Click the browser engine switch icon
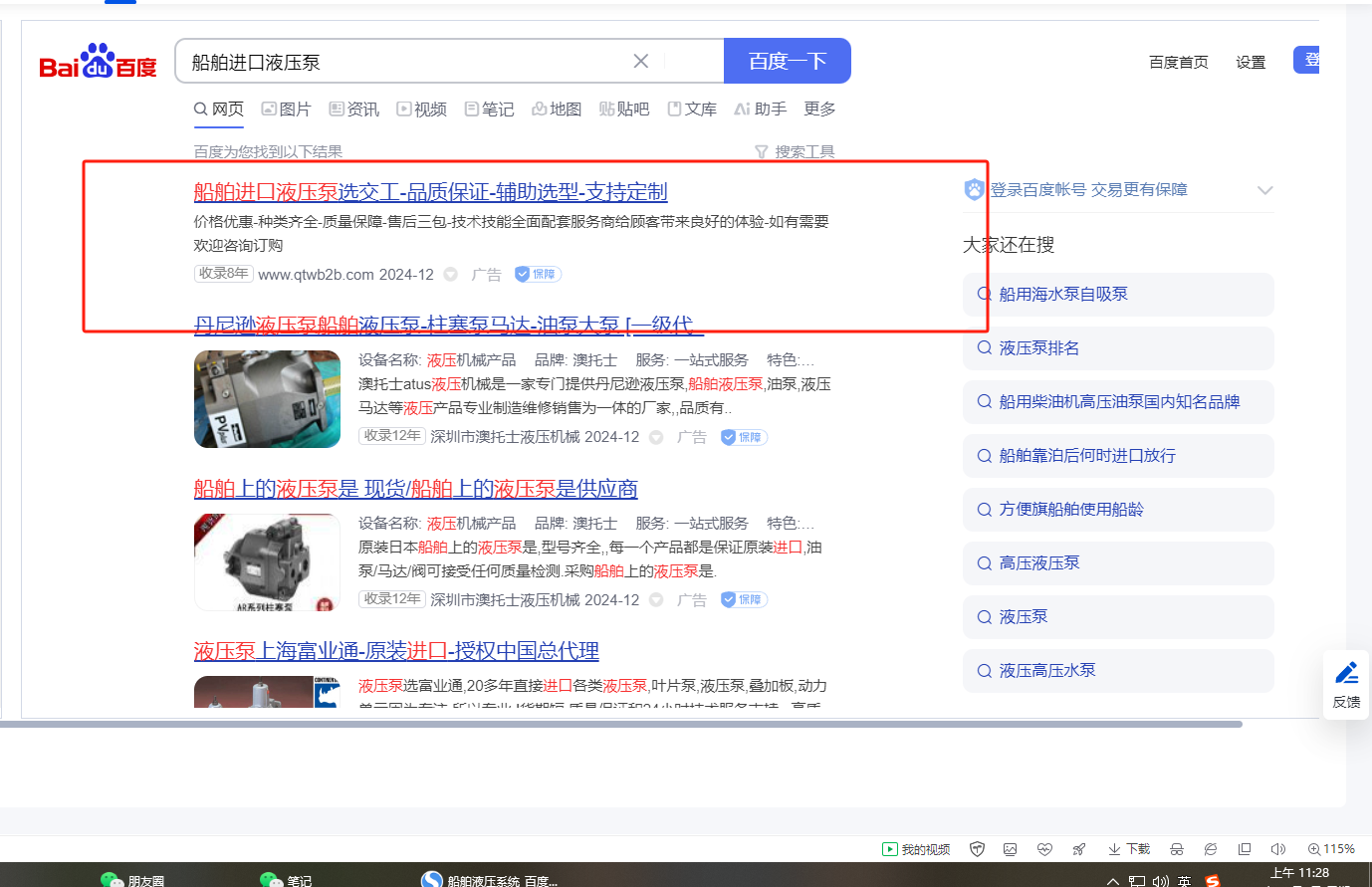 1211,849
